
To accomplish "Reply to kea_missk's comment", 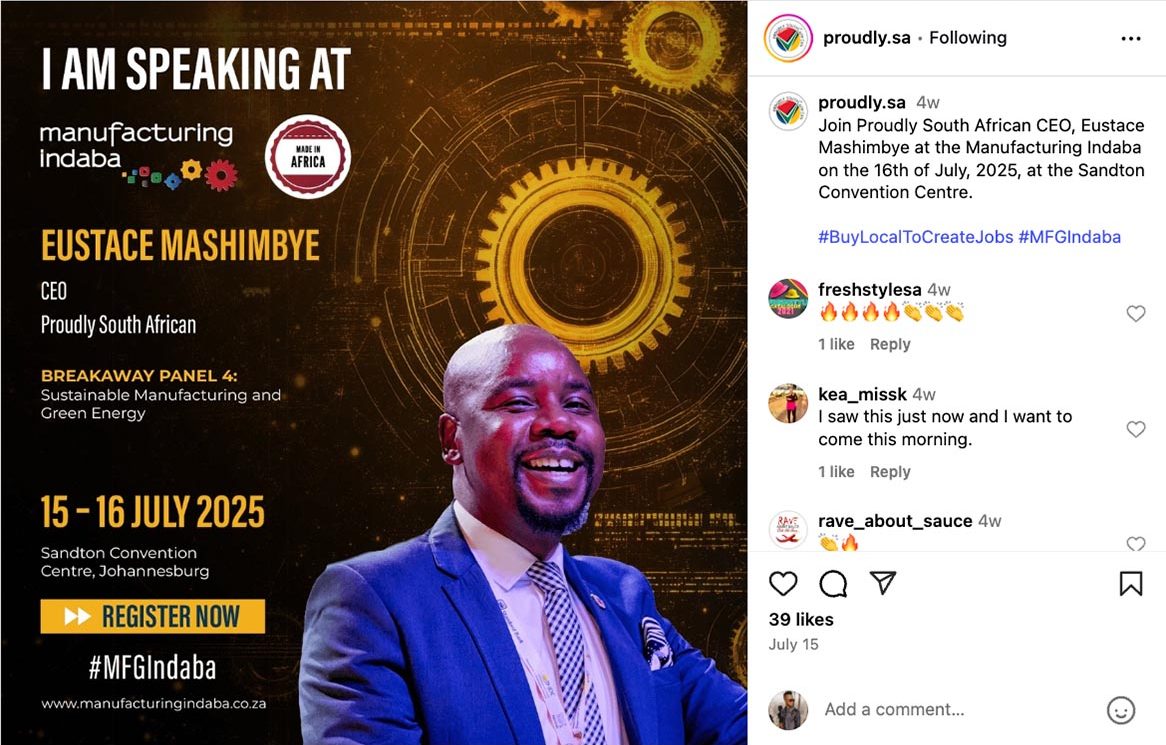I will click(890, 472).
